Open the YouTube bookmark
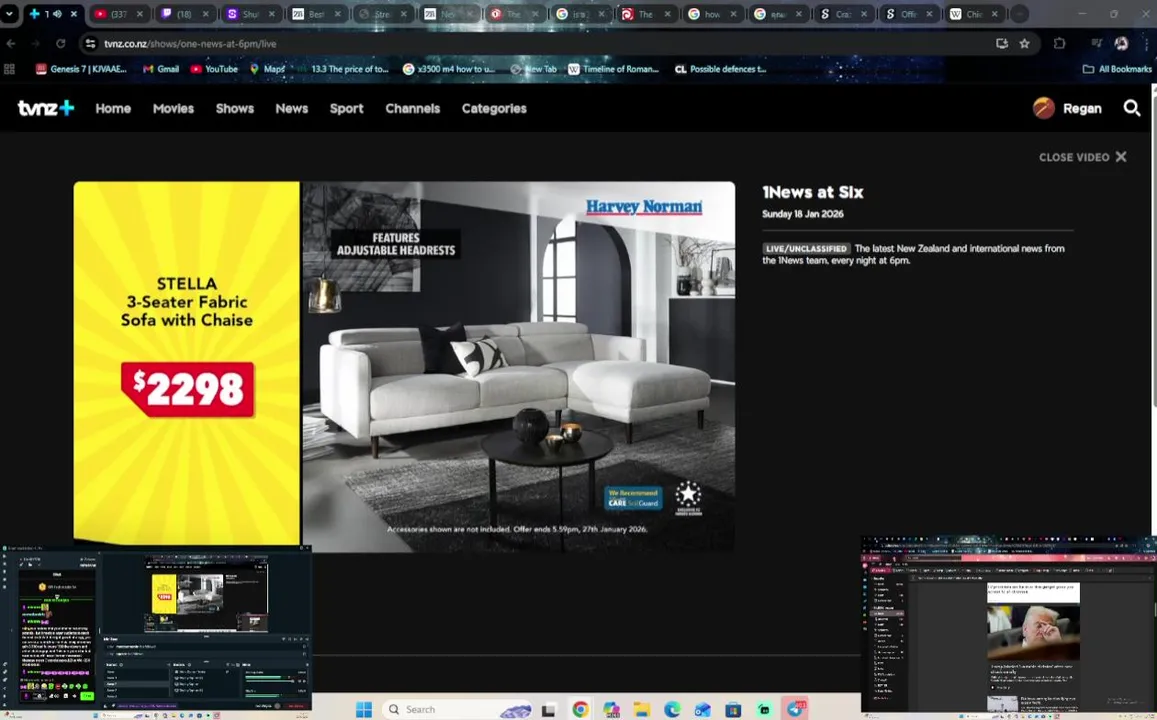1157x720 pixels. (214, 69)
